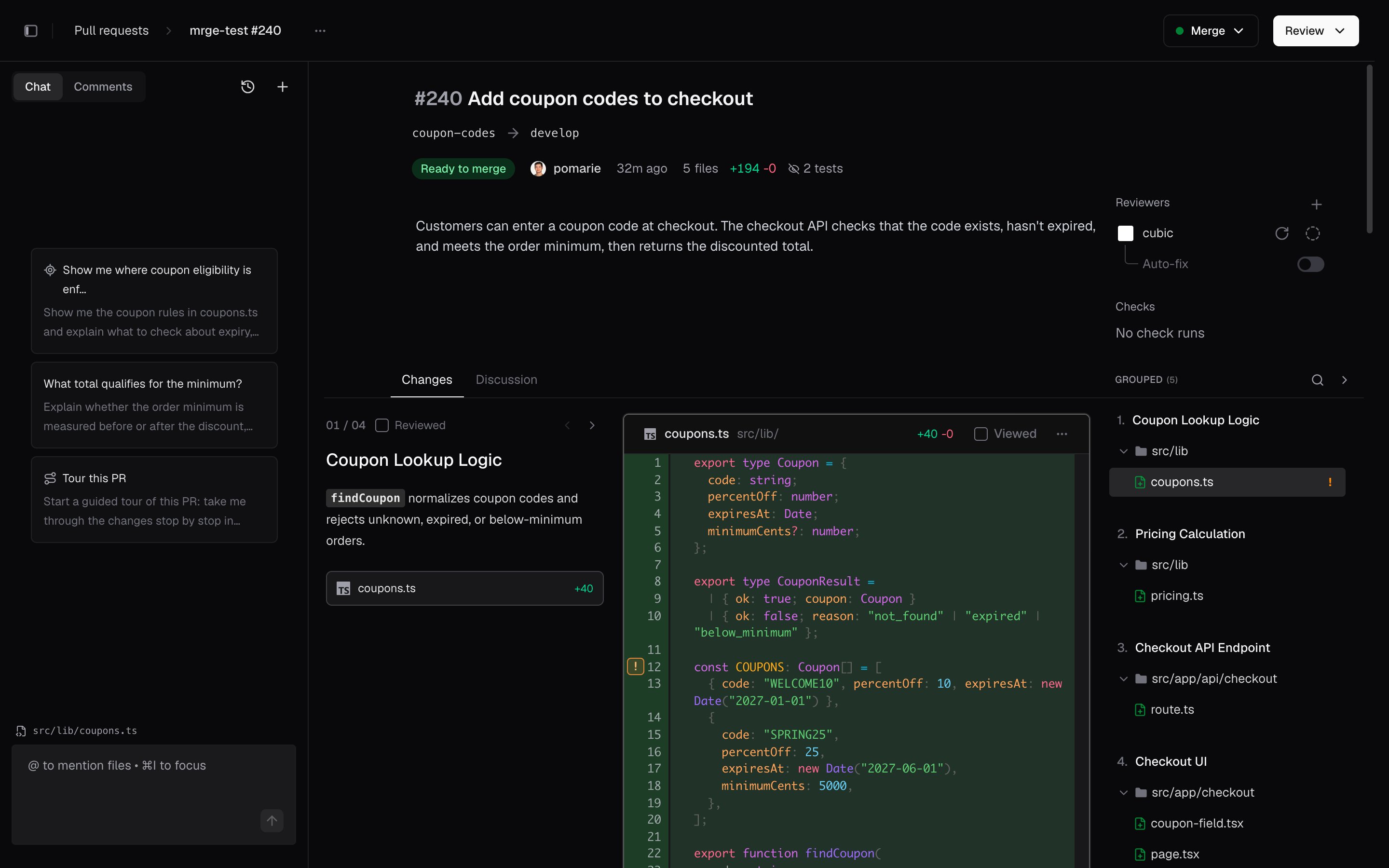This screenshot has height=868, width=1389.
Task: Open the Merge dropdown
Action: click(x=1211, y=31)
